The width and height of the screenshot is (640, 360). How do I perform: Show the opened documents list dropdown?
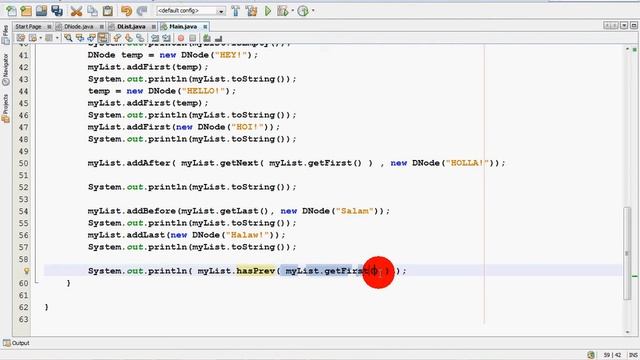click(624, 25)
